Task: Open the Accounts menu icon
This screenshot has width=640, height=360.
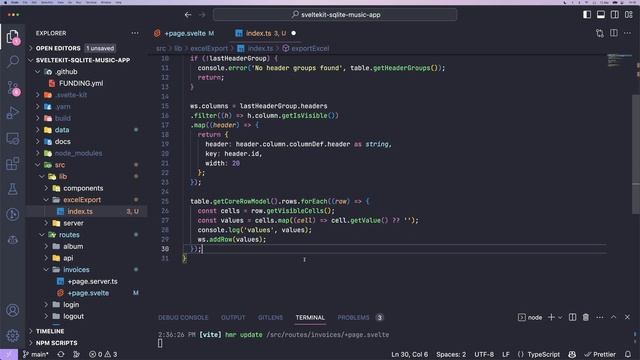Action: click(13, 310)
